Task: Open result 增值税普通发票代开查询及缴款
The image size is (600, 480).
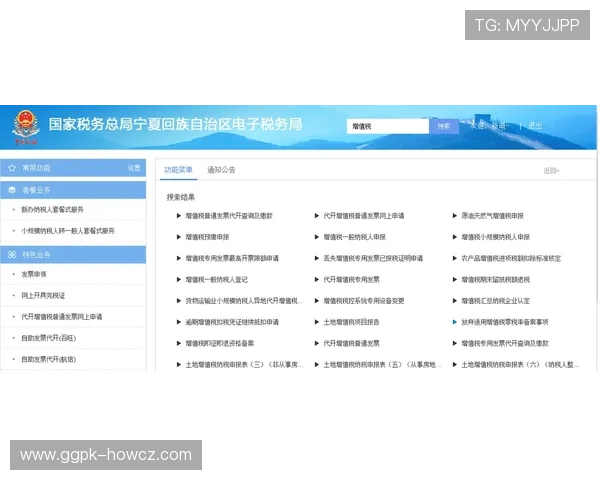Action: point(229,216)
